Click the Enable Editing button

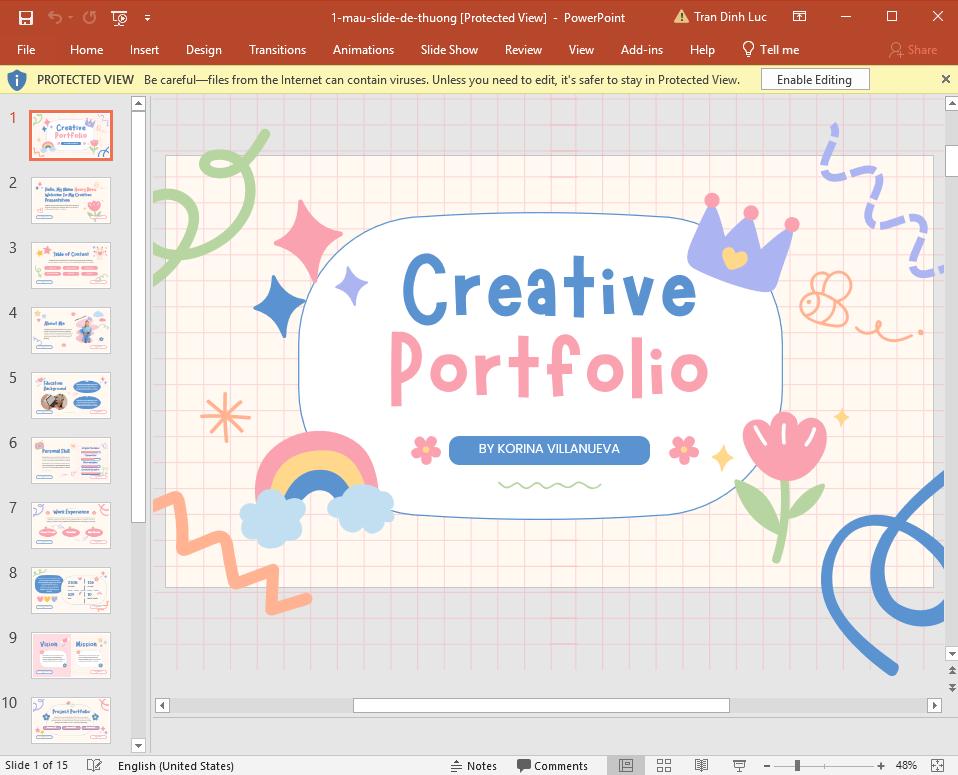click(x=814, y=78)
